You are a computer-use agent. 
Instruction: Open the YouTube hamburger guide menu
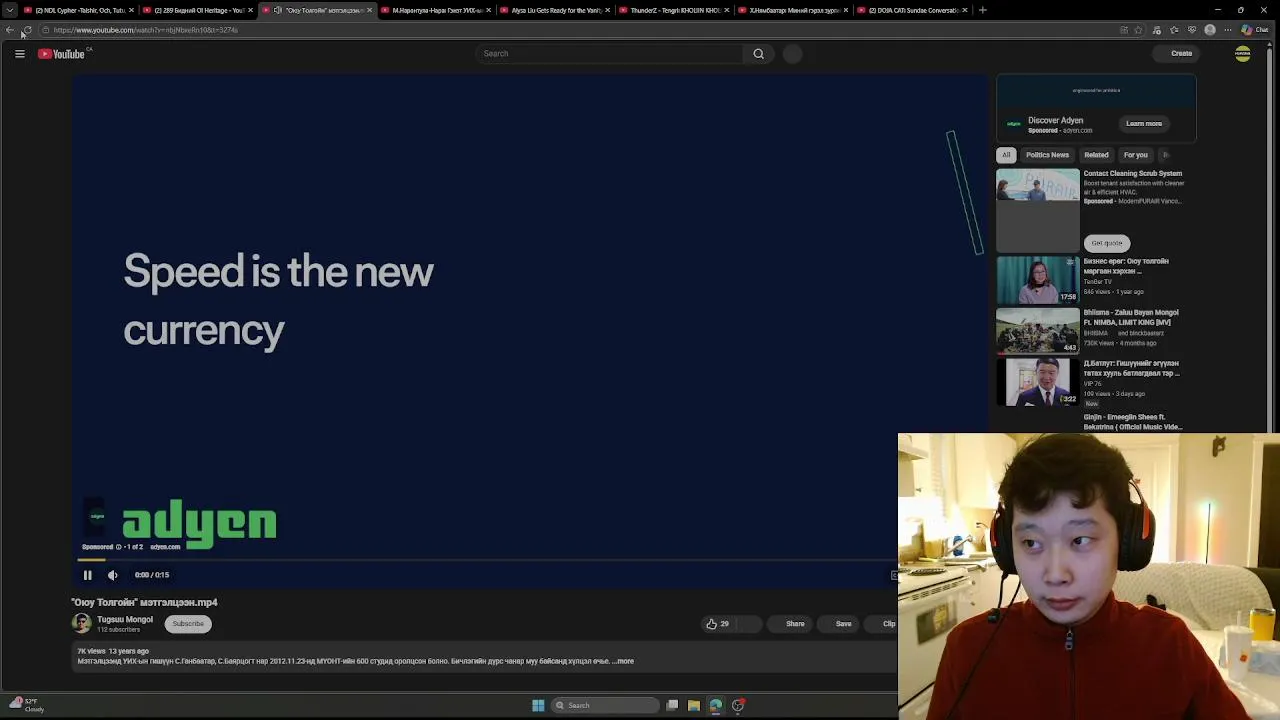[x=19, y=54]
